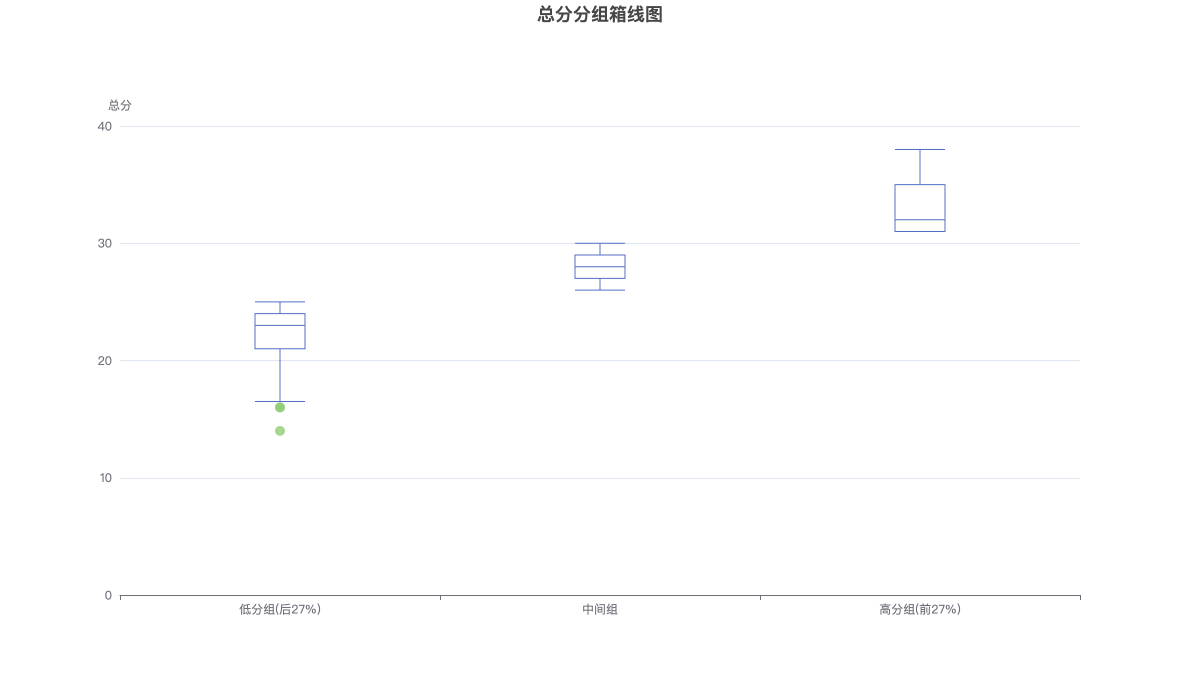1200x700 pixels.
Task: Click the y-axis label 40
Action: pyautogui.click(x=105, y=126)
